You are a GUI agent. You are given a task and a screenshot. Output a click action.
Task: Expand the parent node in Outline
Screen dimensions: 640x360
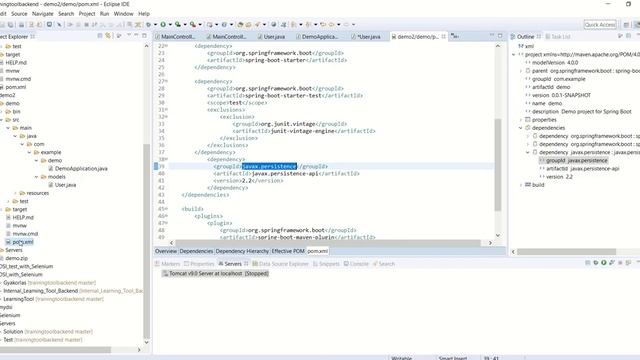pyautogui.click(x=521, y=71)
